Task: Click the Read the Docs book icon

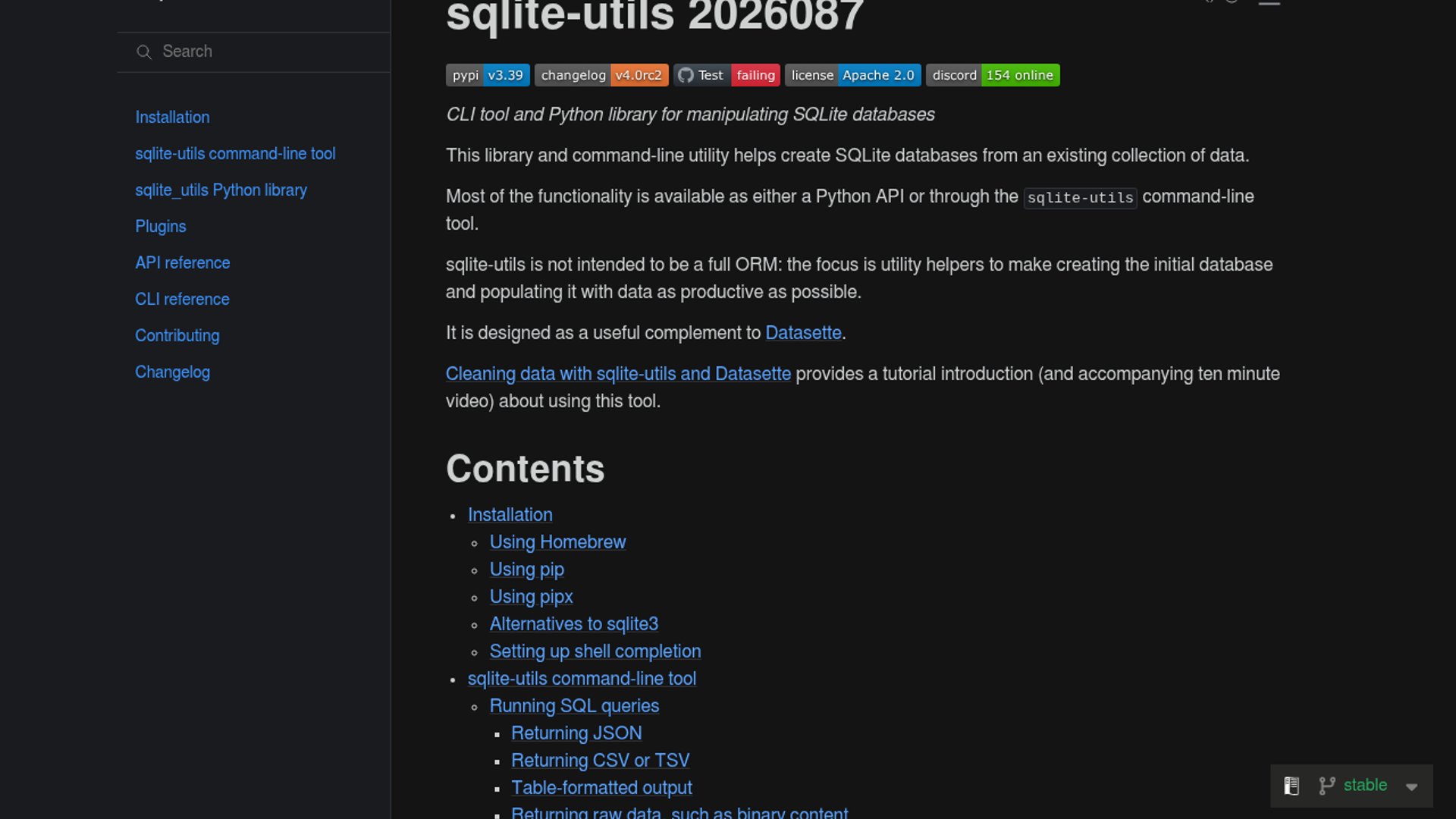Action: (x=1291, y=786)
